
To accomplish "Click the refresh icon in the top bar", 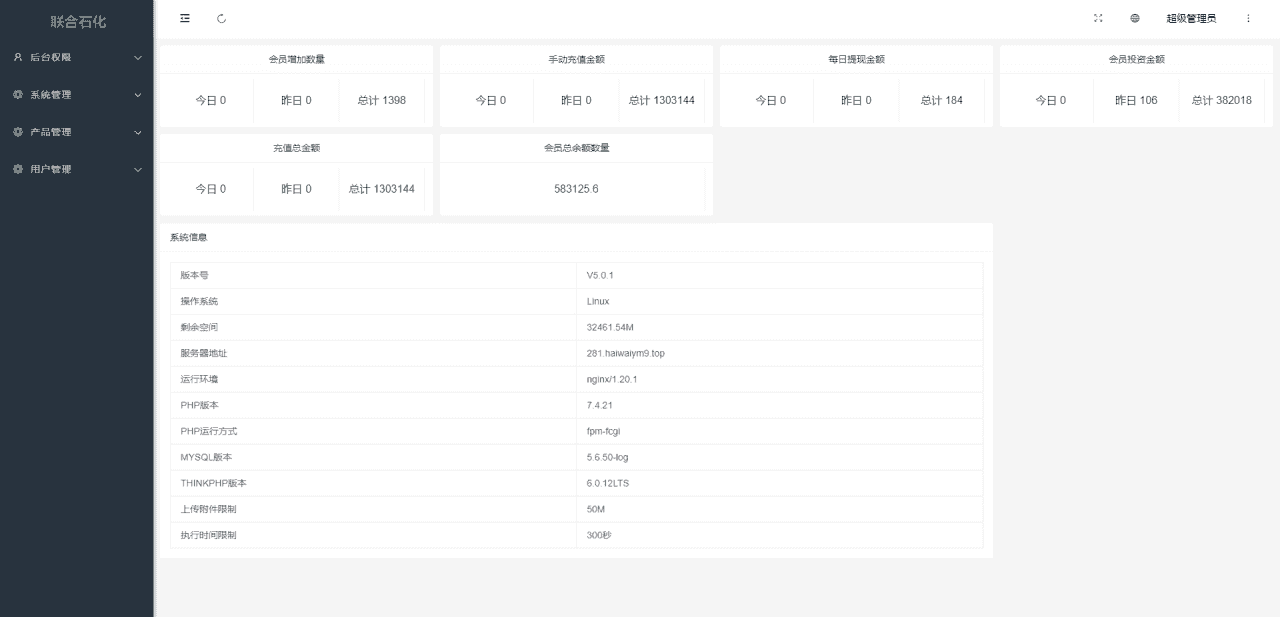I will [x=221, y=18].
